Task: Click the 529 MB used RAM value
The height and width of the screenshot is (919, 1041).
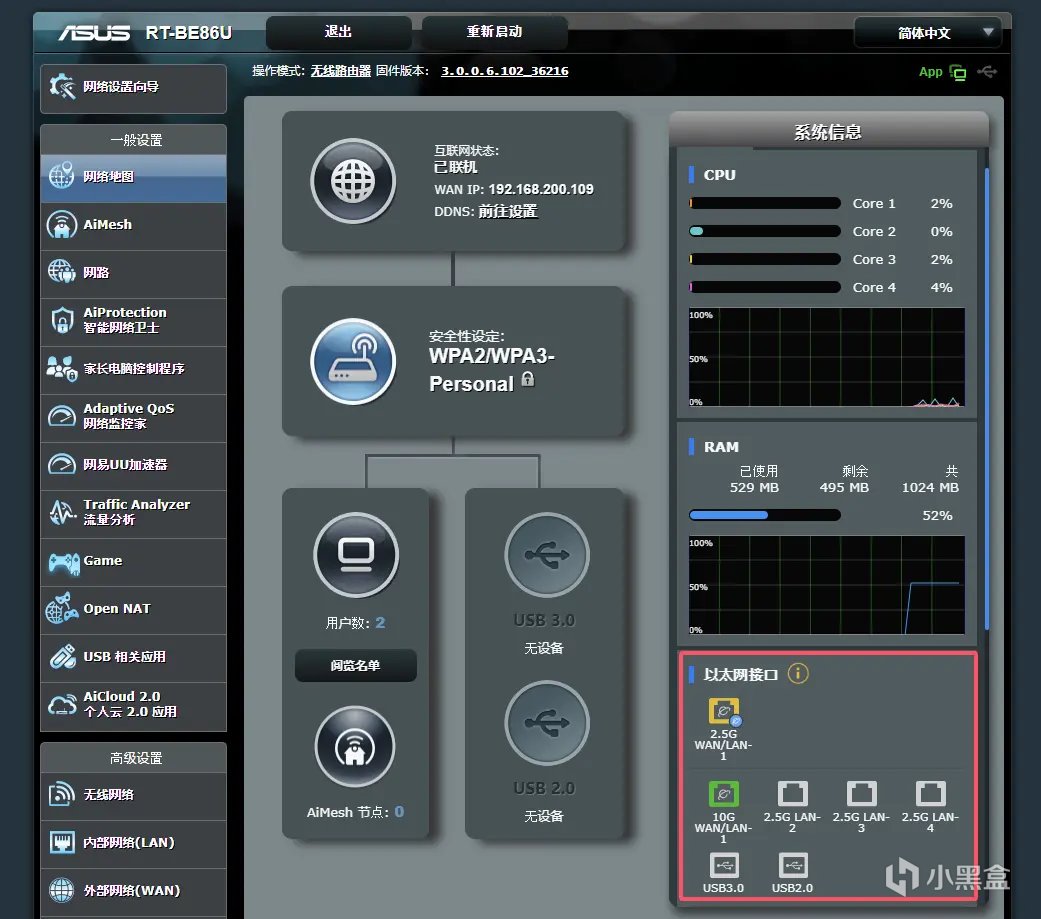Action: coord(754,487)
